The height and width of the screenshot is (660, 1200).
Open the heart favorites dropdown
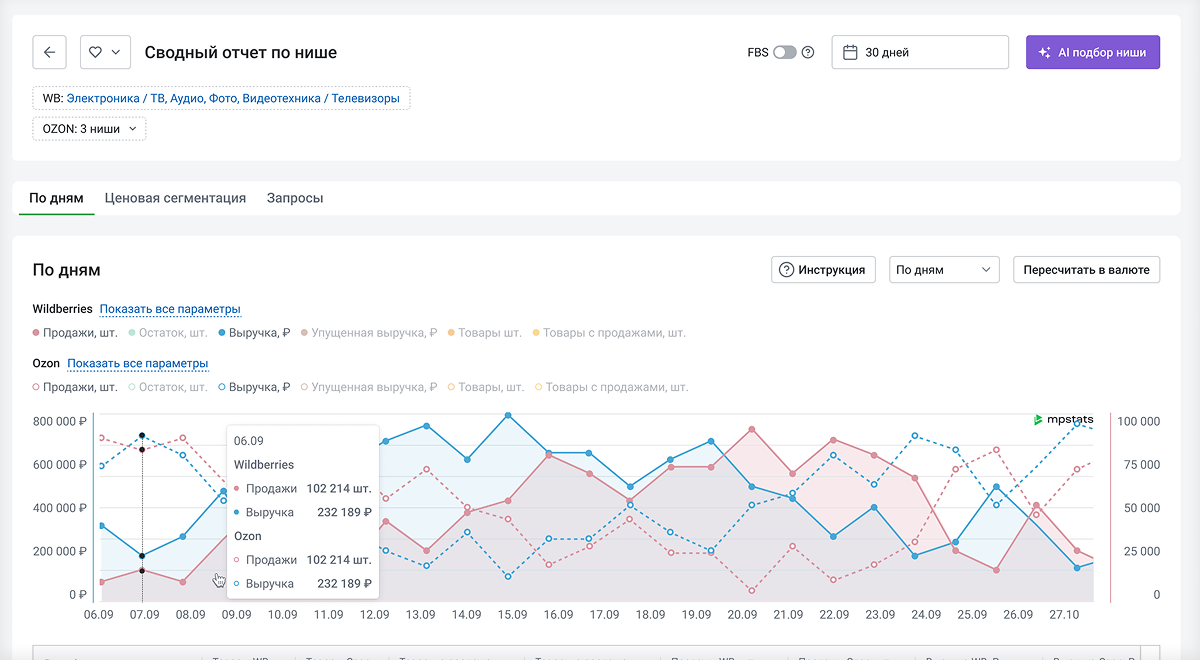pyautogui.click(x=105, y=52)
